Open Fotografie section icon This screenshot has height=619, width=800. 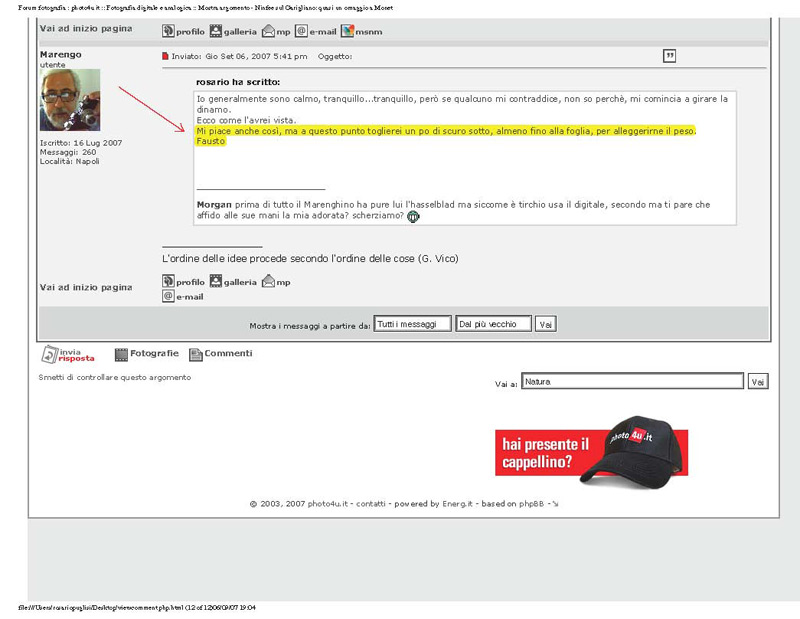tap(121, 354)
